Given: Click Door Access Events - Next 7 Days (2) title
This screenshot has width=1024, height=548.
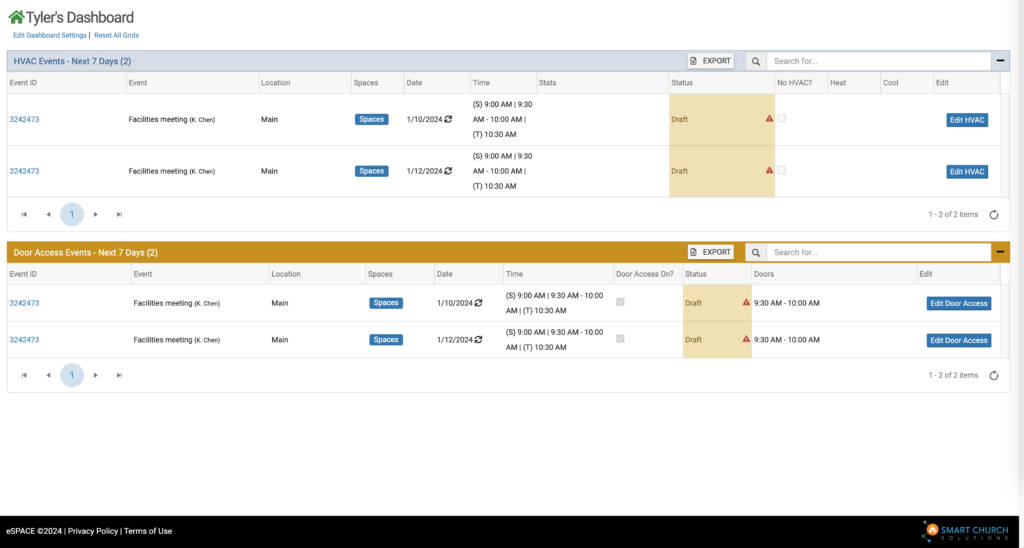Looking at the screenshot, I should 86,253.
